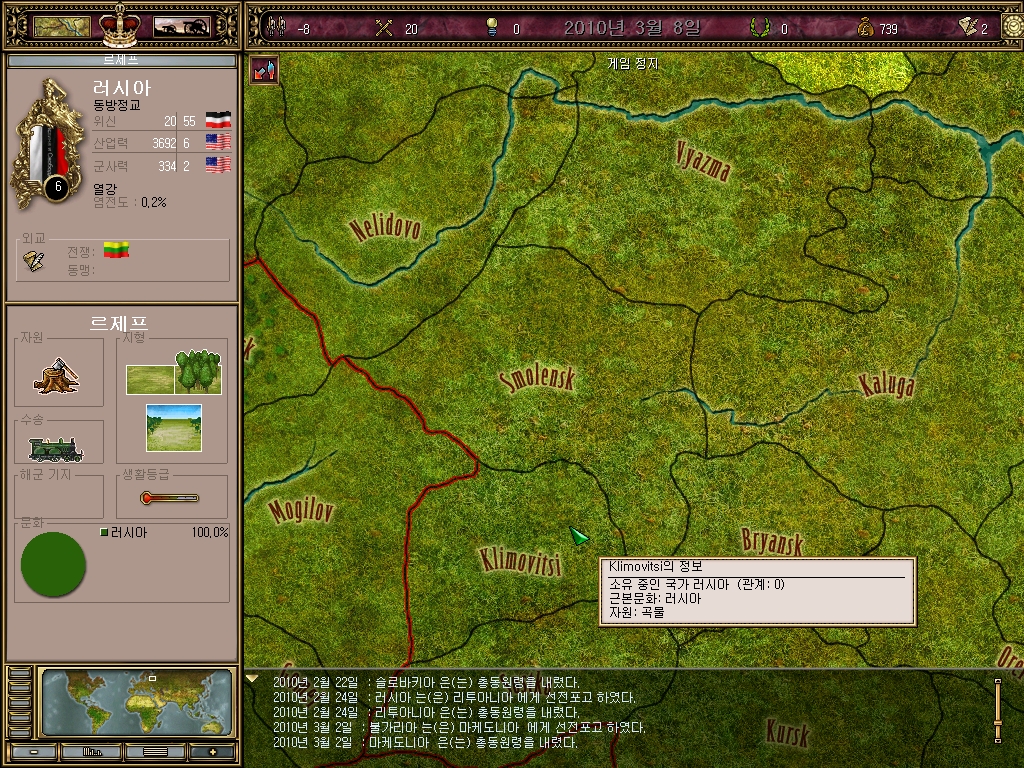Screen dimensions: 1024x768
Task: Click the money bag treasury icon
Action: [x=865, y=28]
